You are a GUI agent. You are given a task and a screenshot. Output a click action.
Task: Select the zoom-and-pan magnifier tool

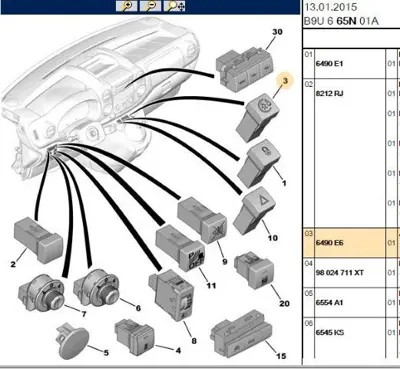click(175, 6)
